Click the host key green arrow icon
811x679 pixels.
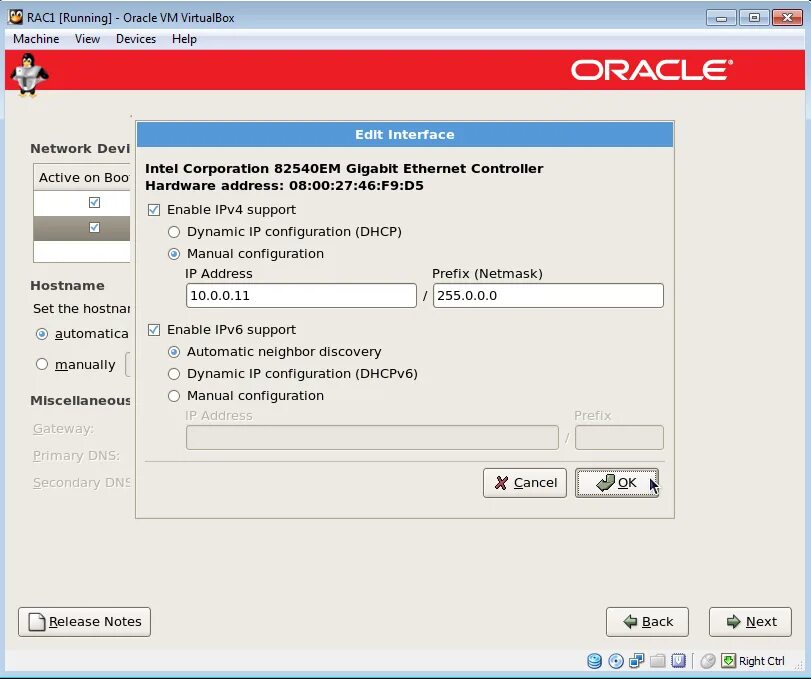pos(728,660)
